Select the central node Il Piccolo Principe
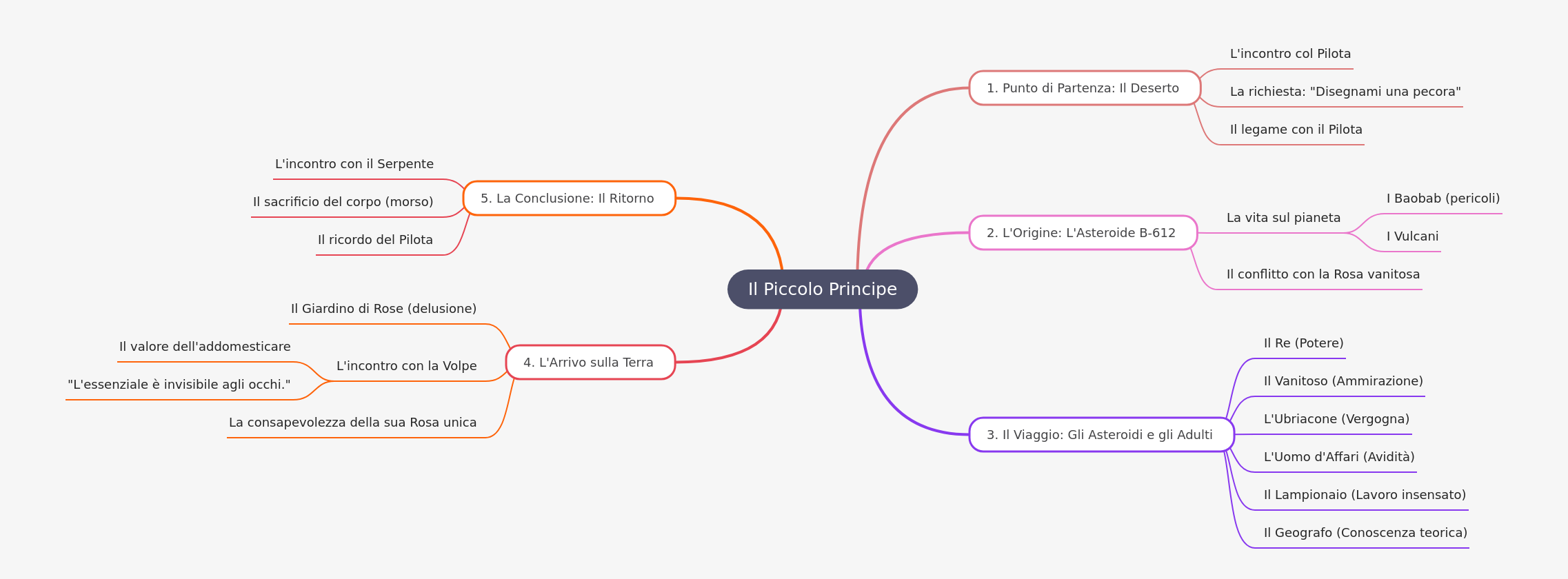Screen dimensions: 1568x579 pos(823,289)
